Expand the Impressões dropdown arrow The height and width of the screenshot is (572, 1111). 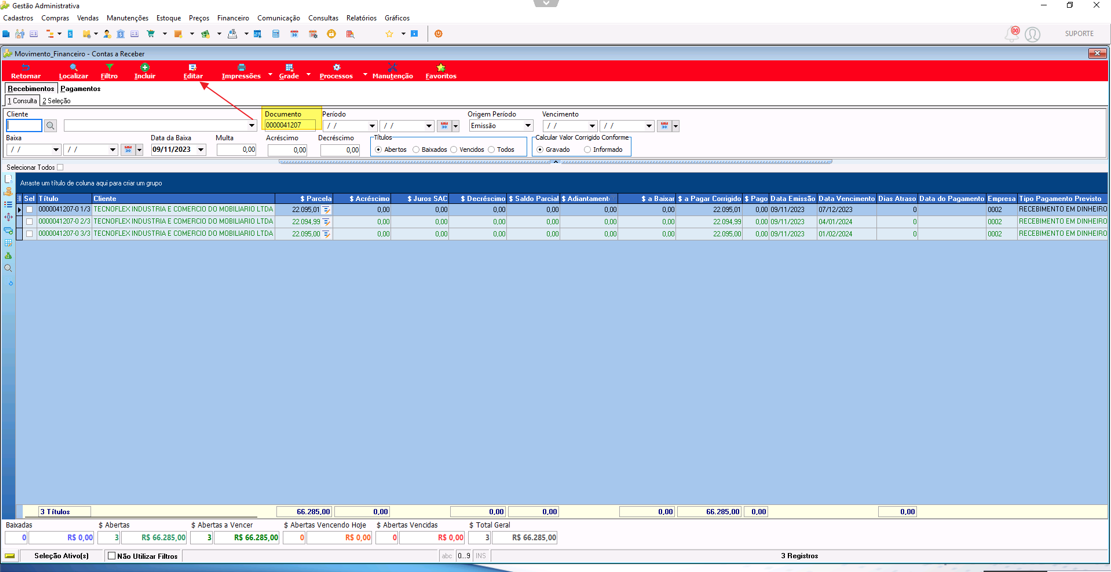coord(270,74)
